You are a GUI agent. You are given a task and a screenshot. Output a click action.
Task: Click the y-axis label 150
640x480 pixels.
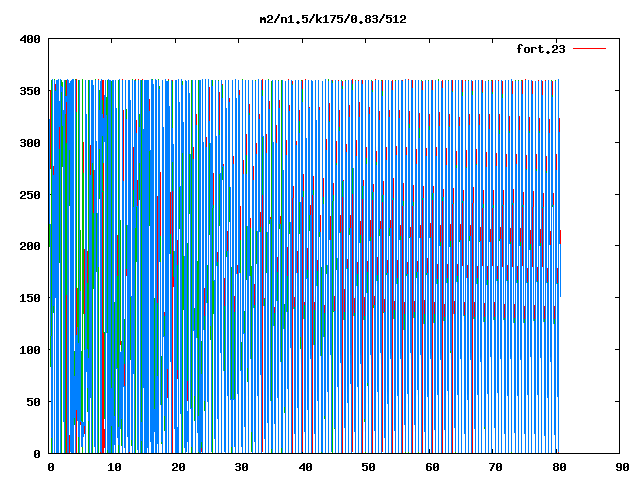point(30,298)
